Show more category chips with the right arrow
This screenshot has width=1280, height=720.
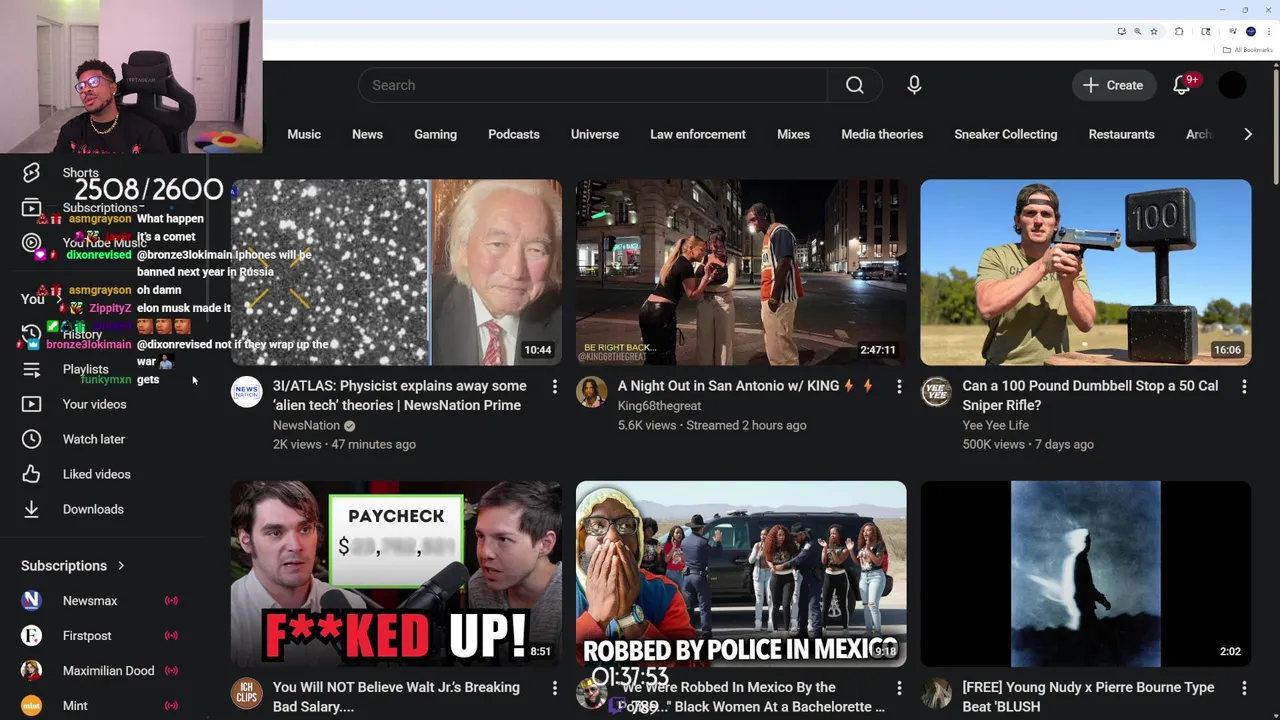tap(1247, 134)
